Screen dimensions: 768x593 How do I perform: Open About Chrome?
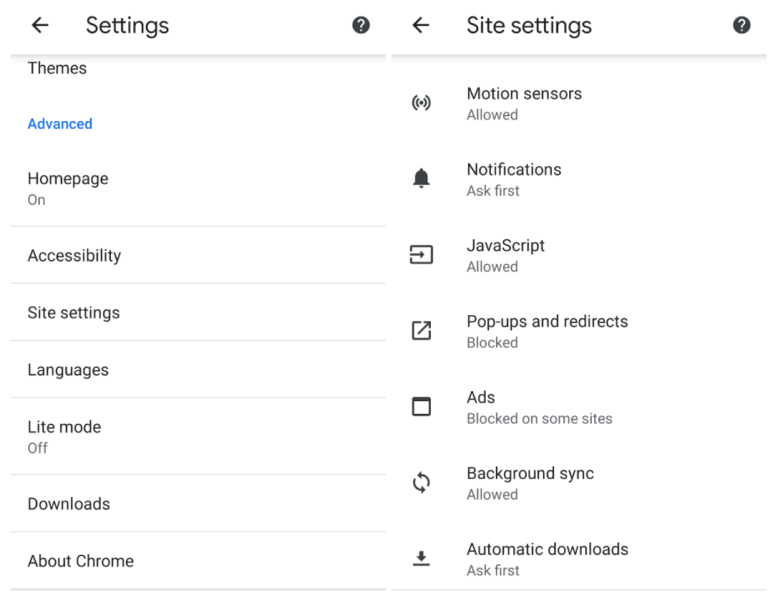(80, 561)
